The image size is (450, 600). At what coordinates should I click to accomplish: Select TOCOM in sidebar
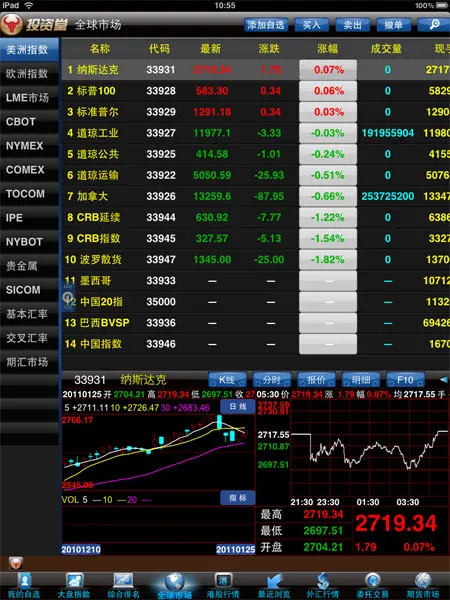point(29,194)
